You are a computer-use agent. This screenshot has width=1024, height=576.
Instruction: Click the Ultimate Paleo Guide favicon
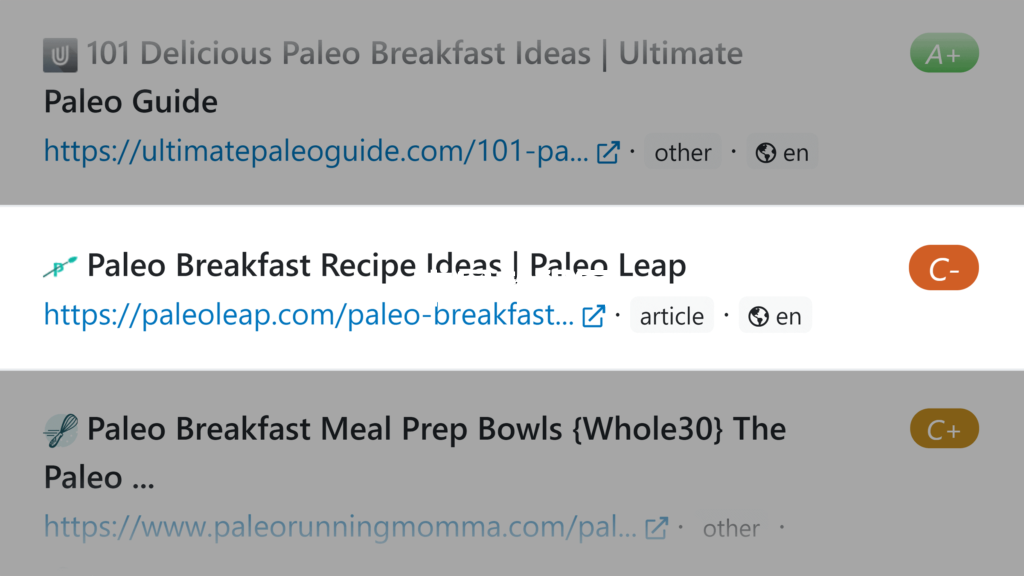60,55
